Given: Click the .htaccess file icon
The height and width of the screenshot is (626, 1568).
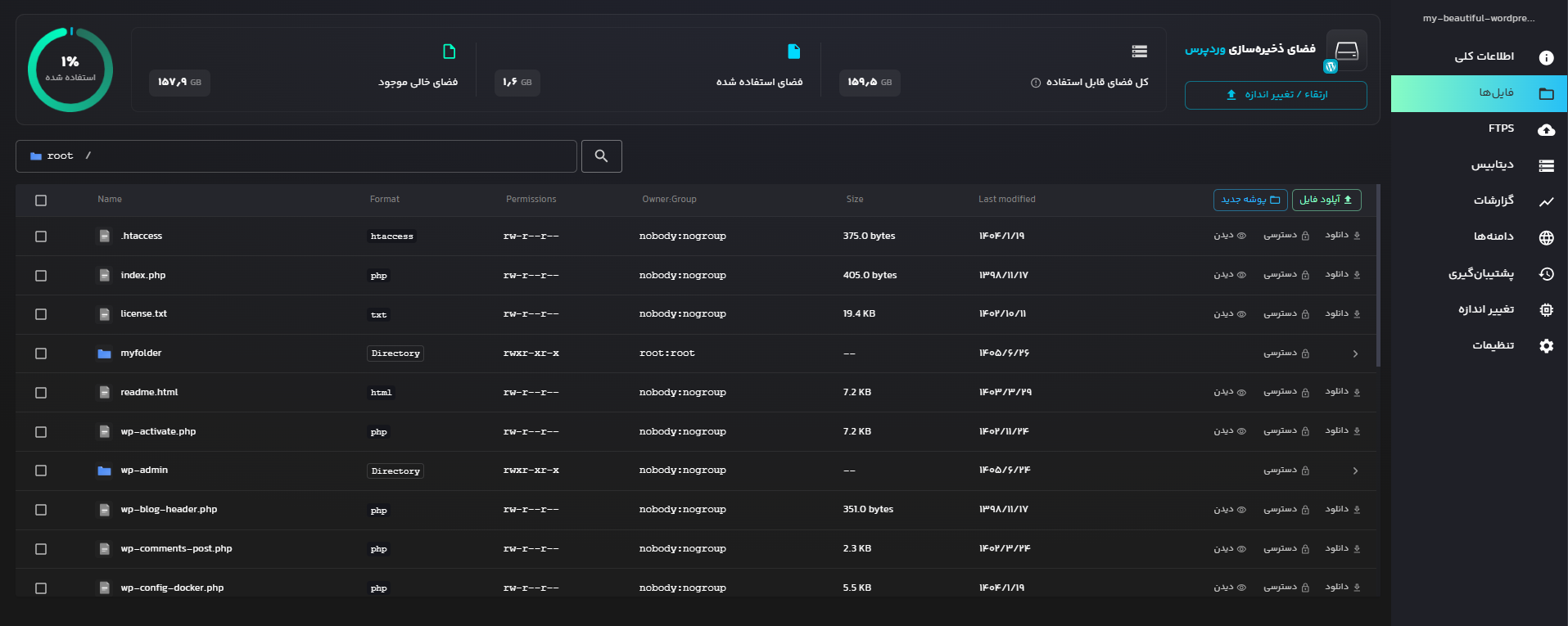Looking at the screenshot, I should click(104, 236).
